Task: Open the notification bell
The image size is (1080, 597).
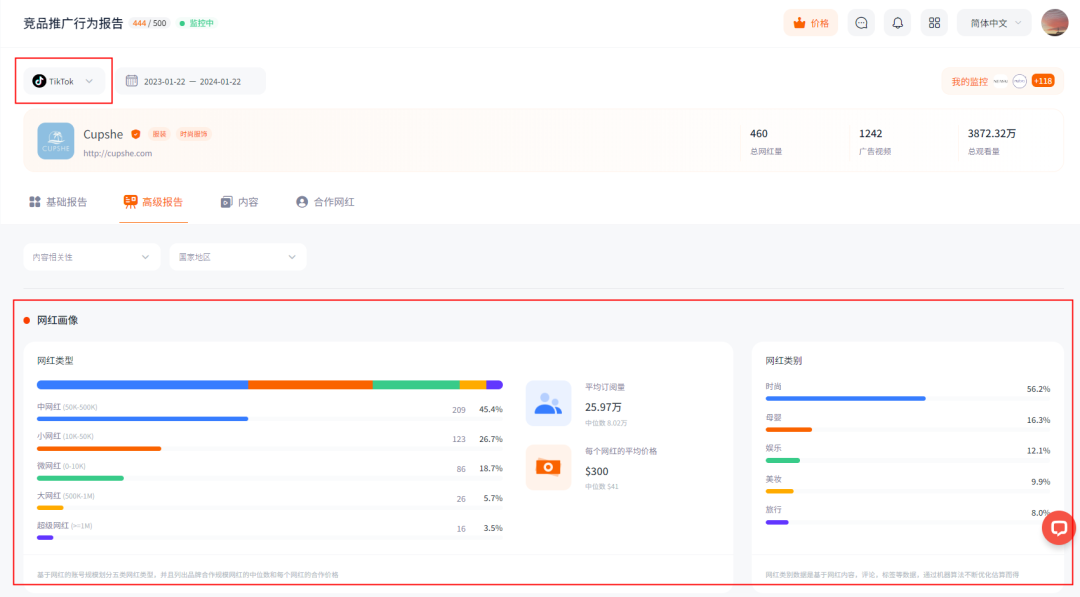Action: point(897,23)
